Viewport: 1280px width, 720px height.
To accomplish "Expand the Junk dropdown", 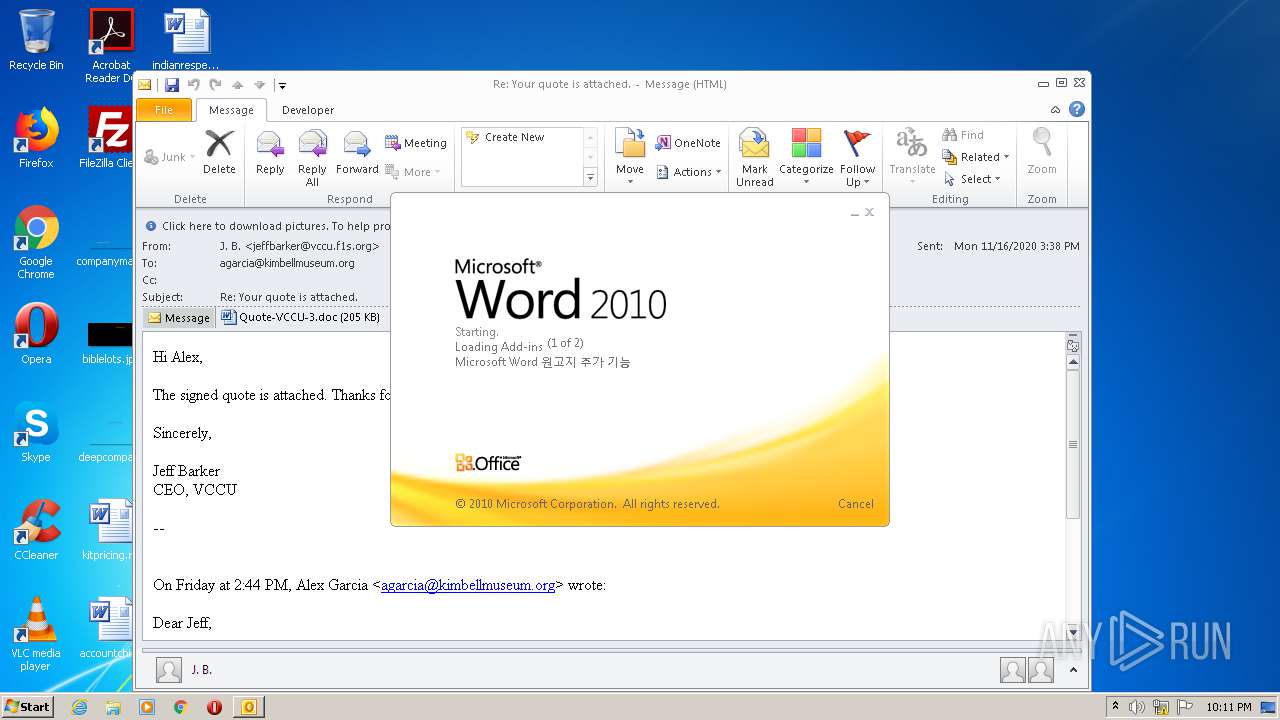I will tap(192, 157).
